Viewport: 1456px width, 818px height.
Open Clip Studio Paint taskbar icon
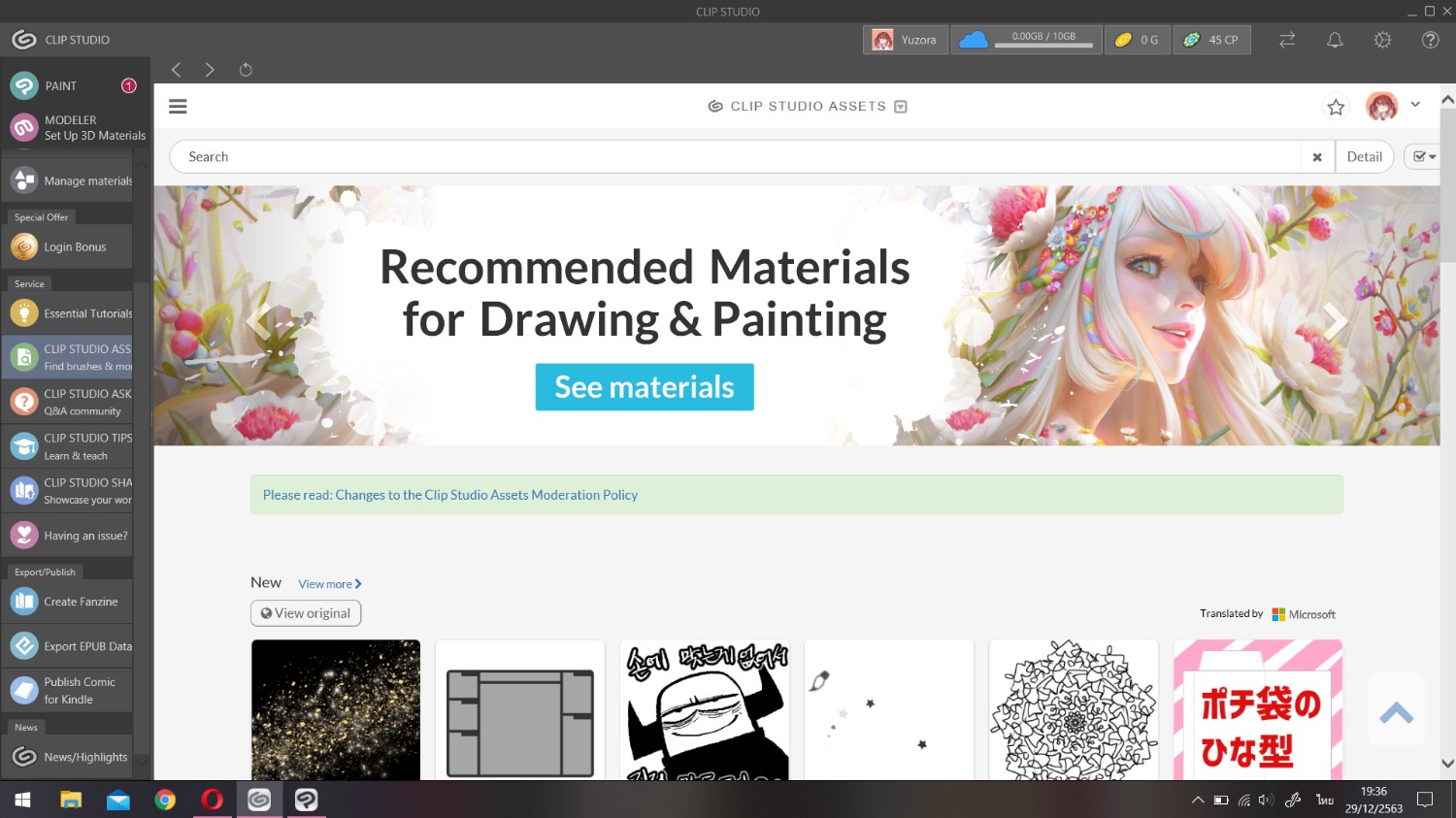306,800
